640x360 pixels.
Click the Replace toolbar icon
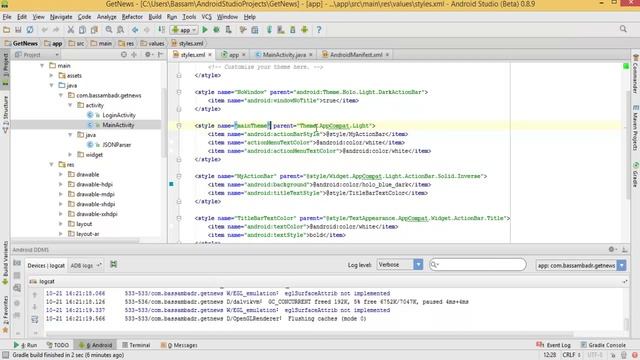point(120,30)
